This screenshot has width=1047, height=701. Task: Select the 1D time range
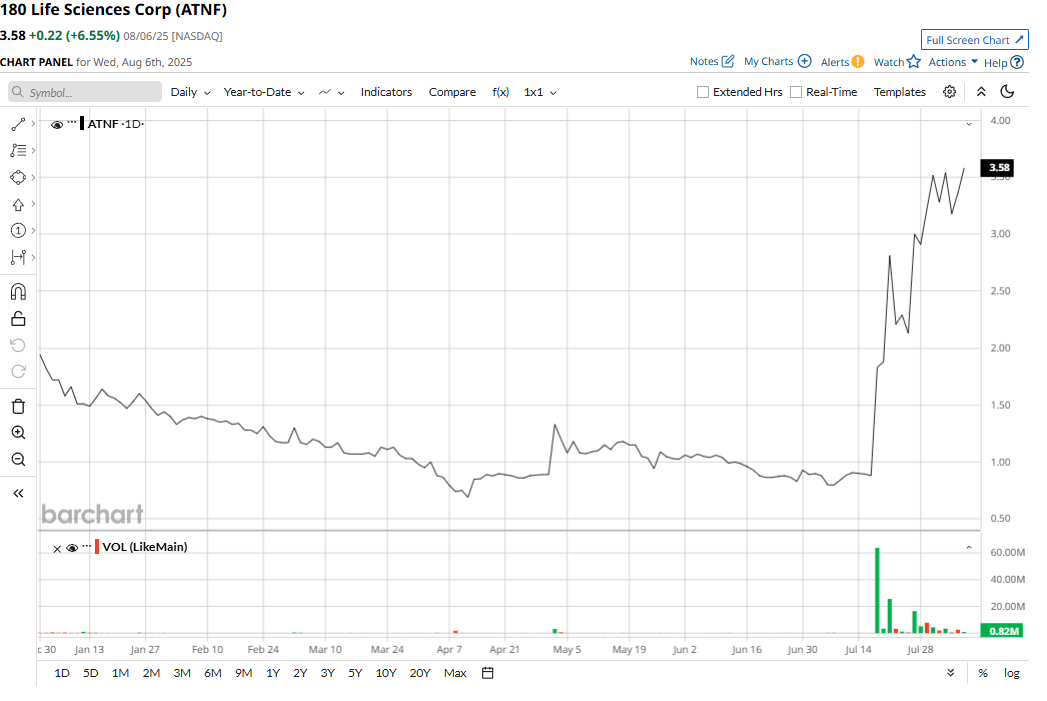(x=61, y=673)
